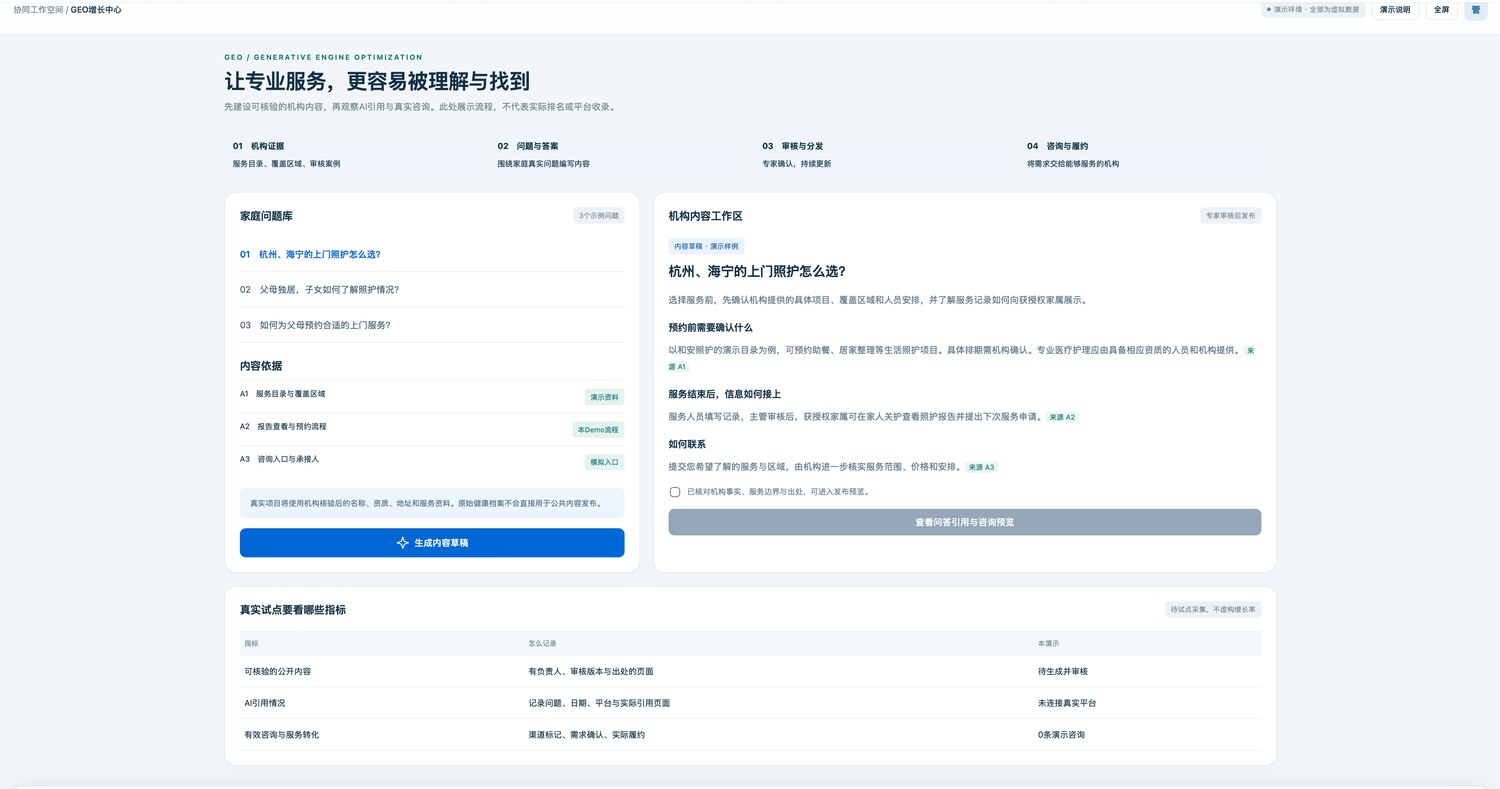Click the 查看问答引用与咨询预览 button
The image size is (1500, 789).
[964, 522]
